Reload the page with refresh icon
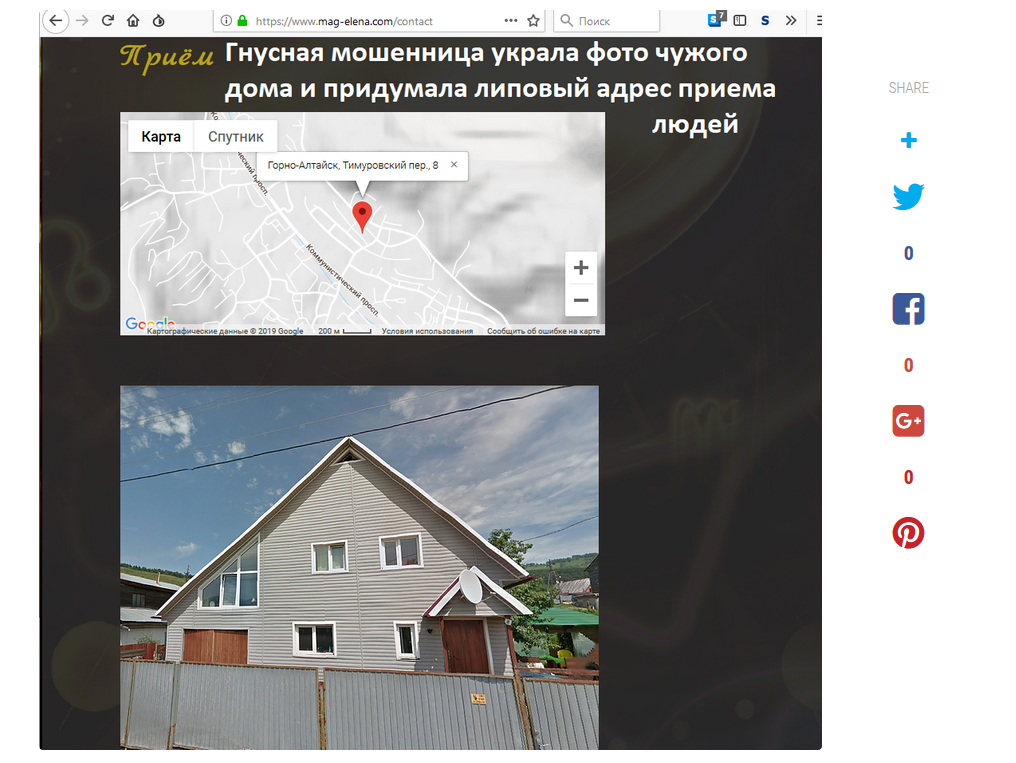Image resolution: width=1016 pixels, height=763 pixels. [x=108, y=20]
